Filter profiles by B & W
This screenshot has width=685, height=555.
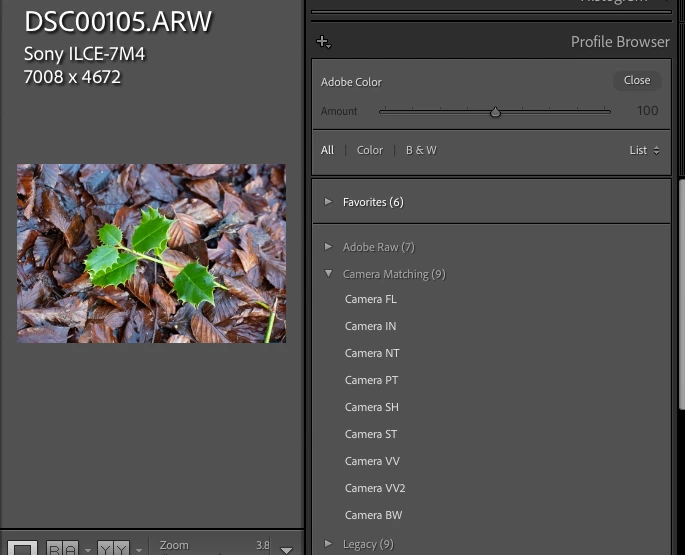(x=421, y=150)
